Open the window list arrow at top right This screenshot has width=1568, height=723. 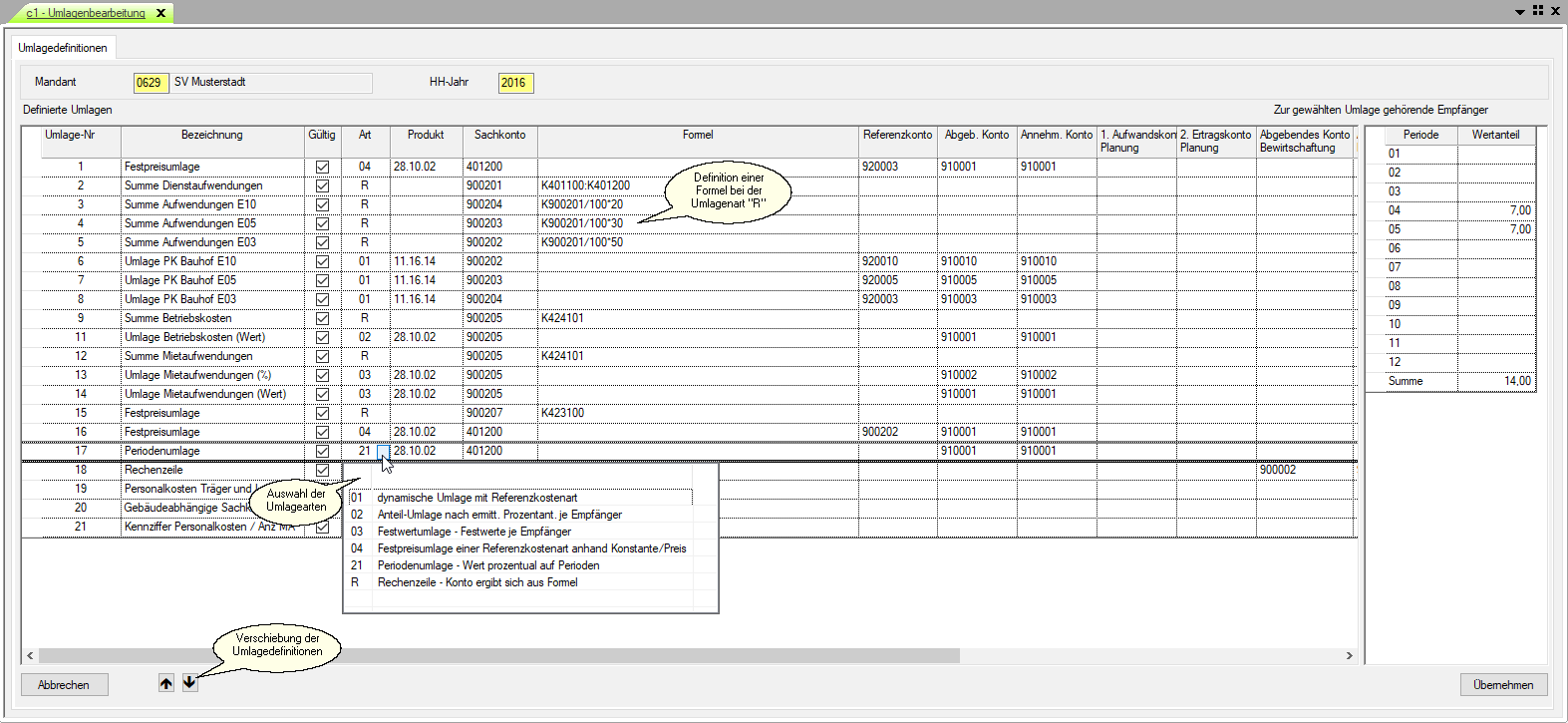click(1520, 12)
